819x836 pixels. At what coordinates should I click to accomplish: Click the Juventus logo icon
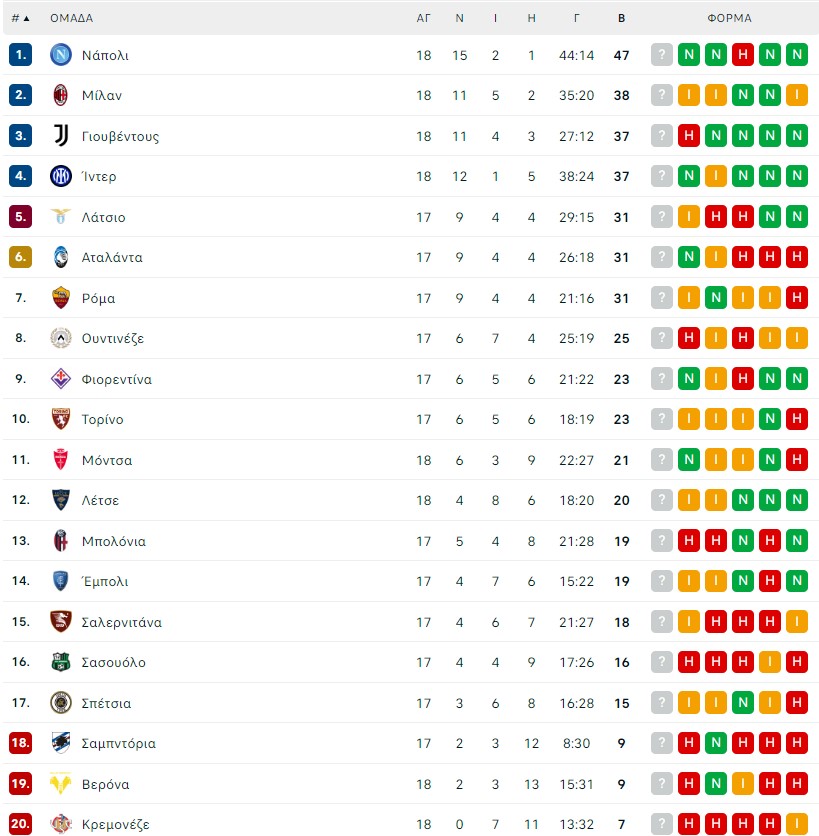point(61,135)
